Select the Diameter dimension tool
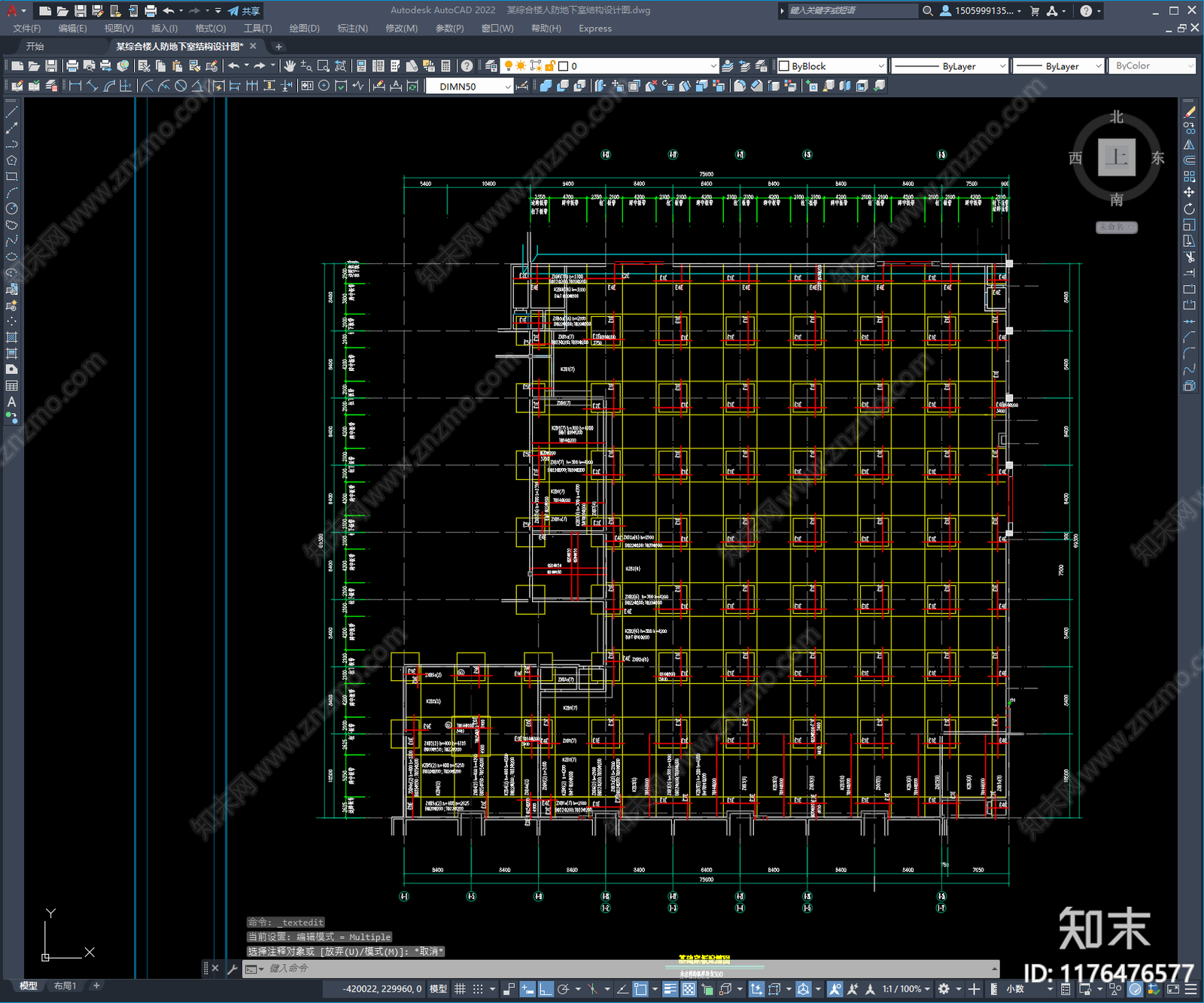The image size is (1204, 1003). (181, 86)
